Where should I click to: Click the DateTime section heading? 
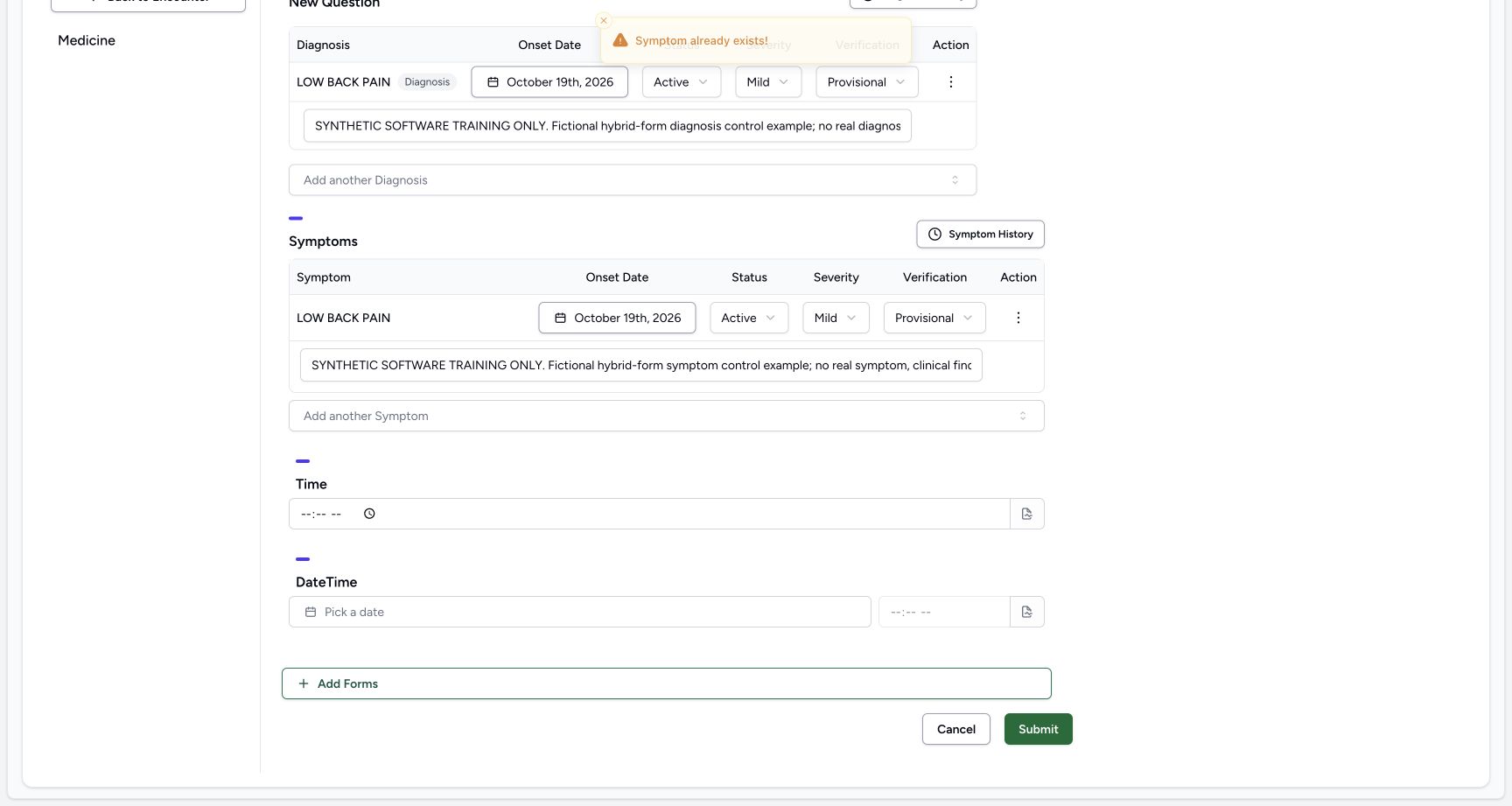pos(326,582)
